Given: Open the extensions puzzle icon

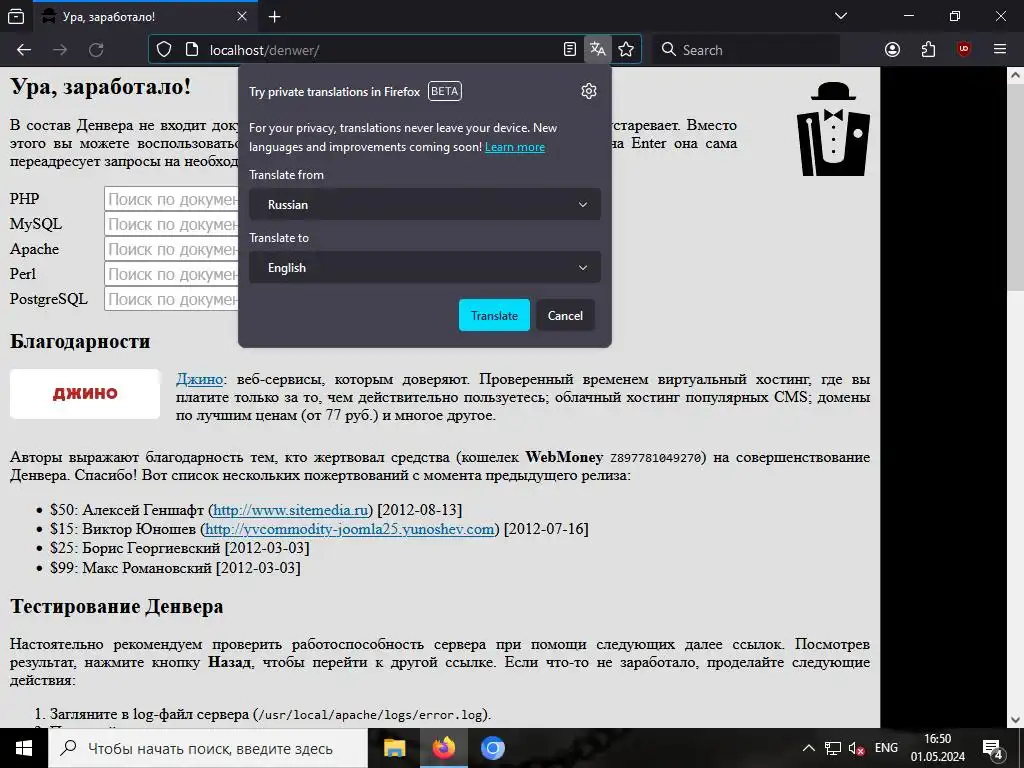Looking at the screenshot, I should 928,50.
